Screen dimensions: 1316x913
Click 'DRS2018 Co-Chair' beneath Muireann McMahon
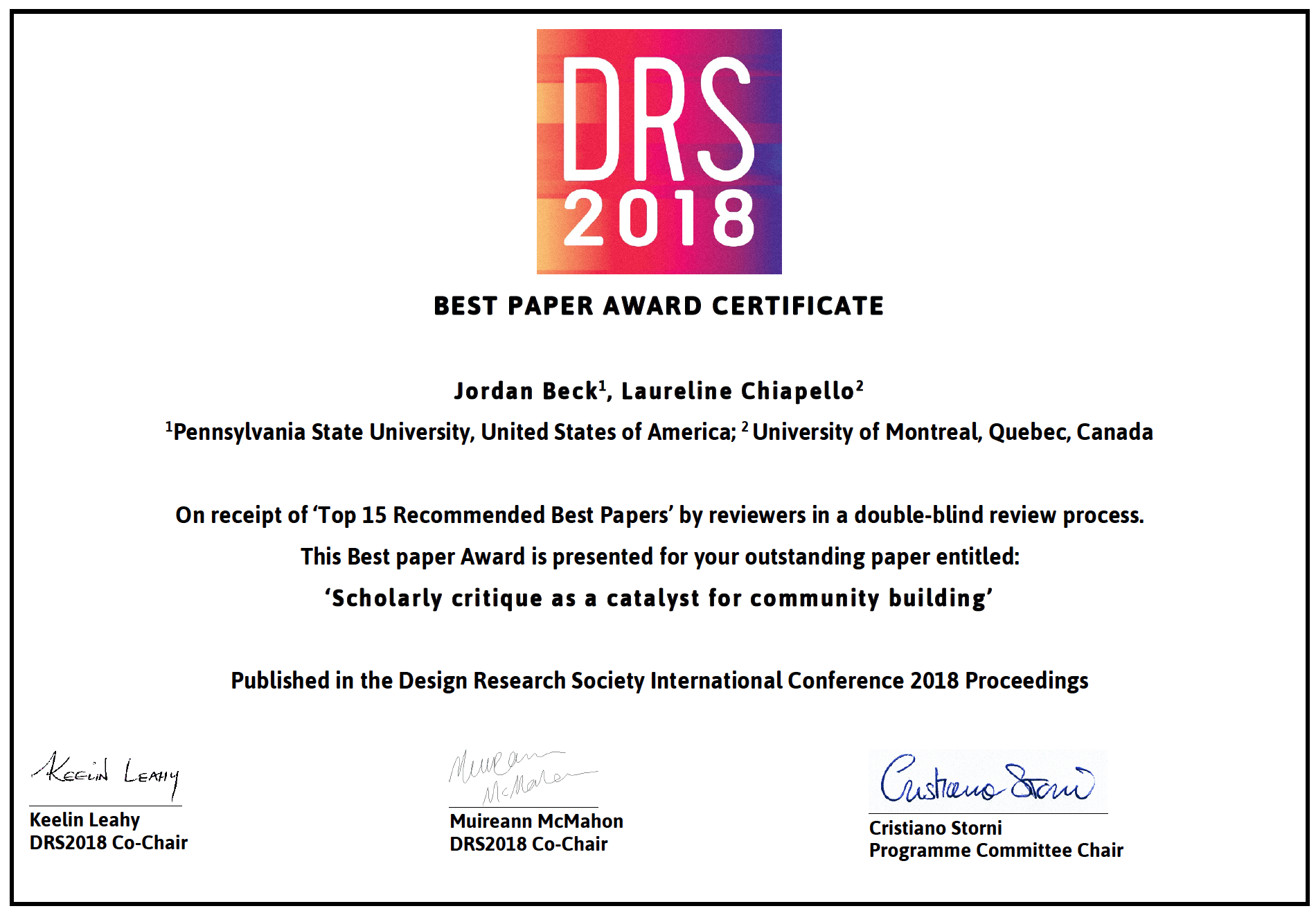pos(528,844)
